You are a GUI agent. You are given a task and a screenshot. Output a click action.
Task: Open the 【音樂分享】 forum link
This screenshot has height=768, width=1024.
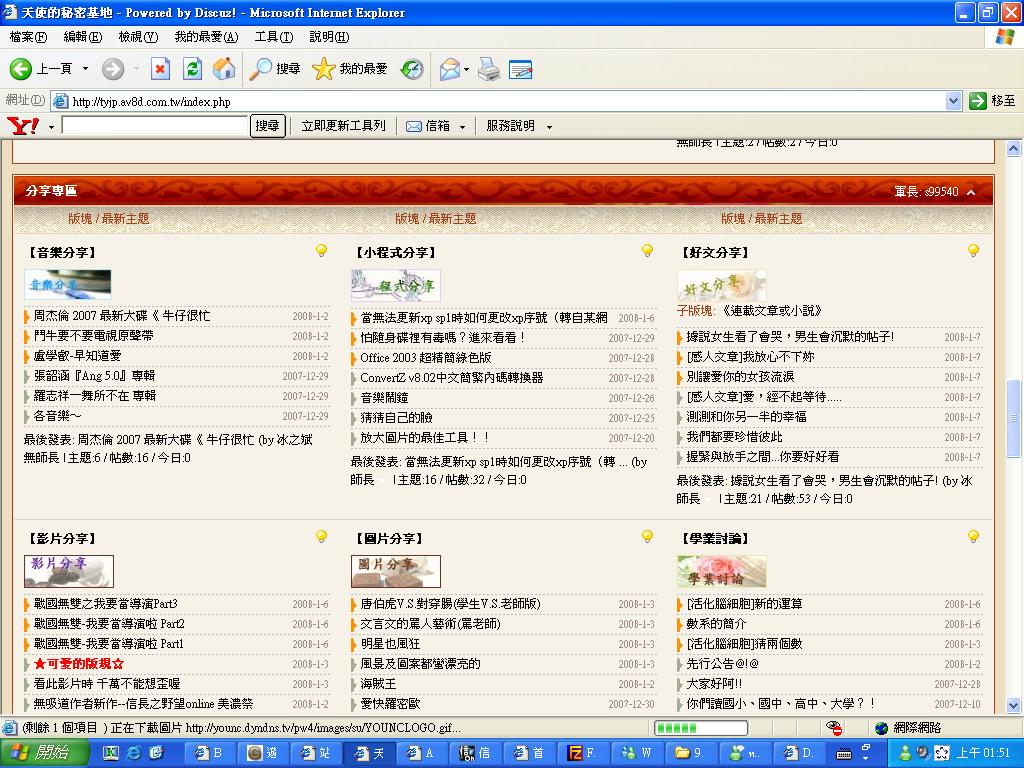point(62,252)
